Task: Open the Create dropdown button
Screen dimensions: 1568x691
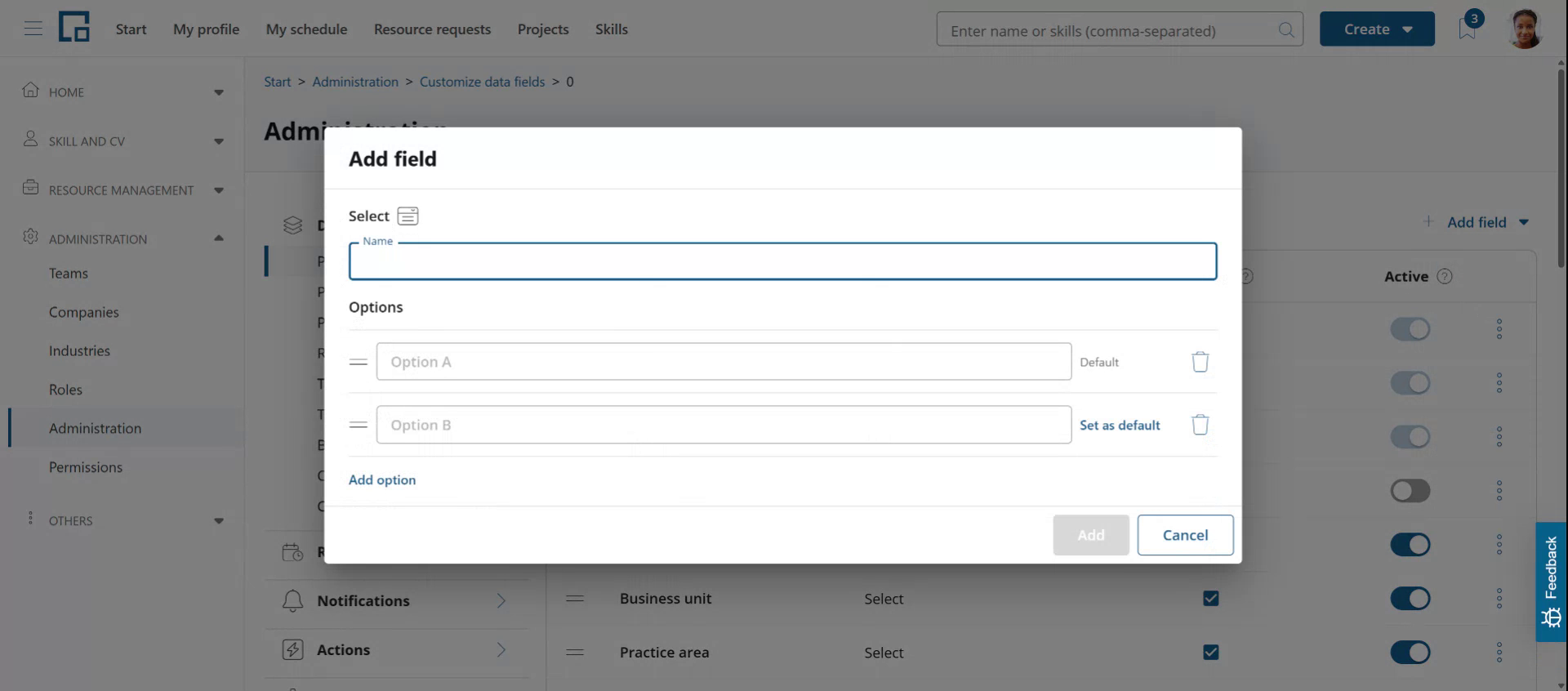Action: tap(1377, 29)
